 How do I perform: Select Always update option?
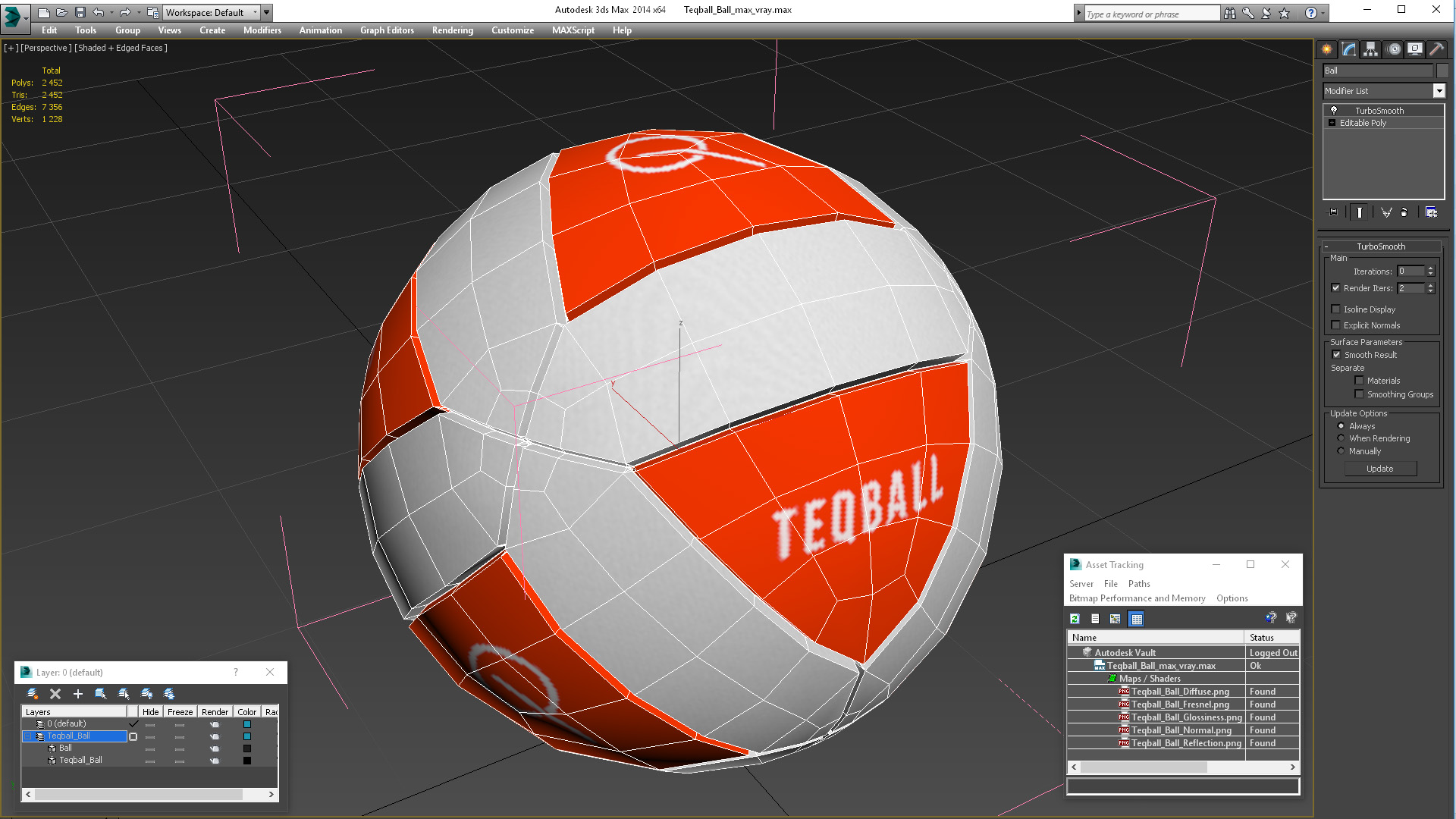pos(1341,426)
